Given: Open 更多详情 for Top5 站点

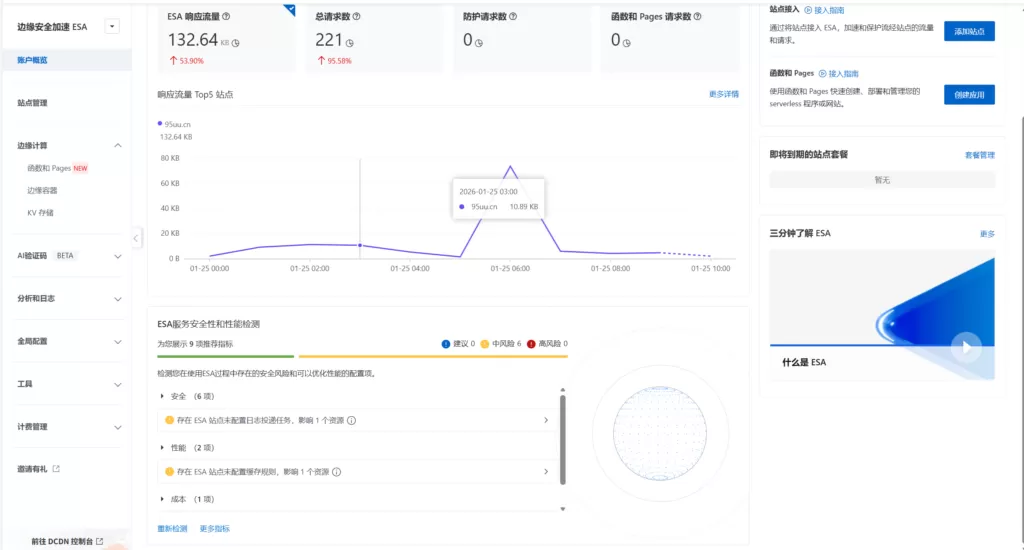Looking at the screenshot, I should click(x=724, y=94).
